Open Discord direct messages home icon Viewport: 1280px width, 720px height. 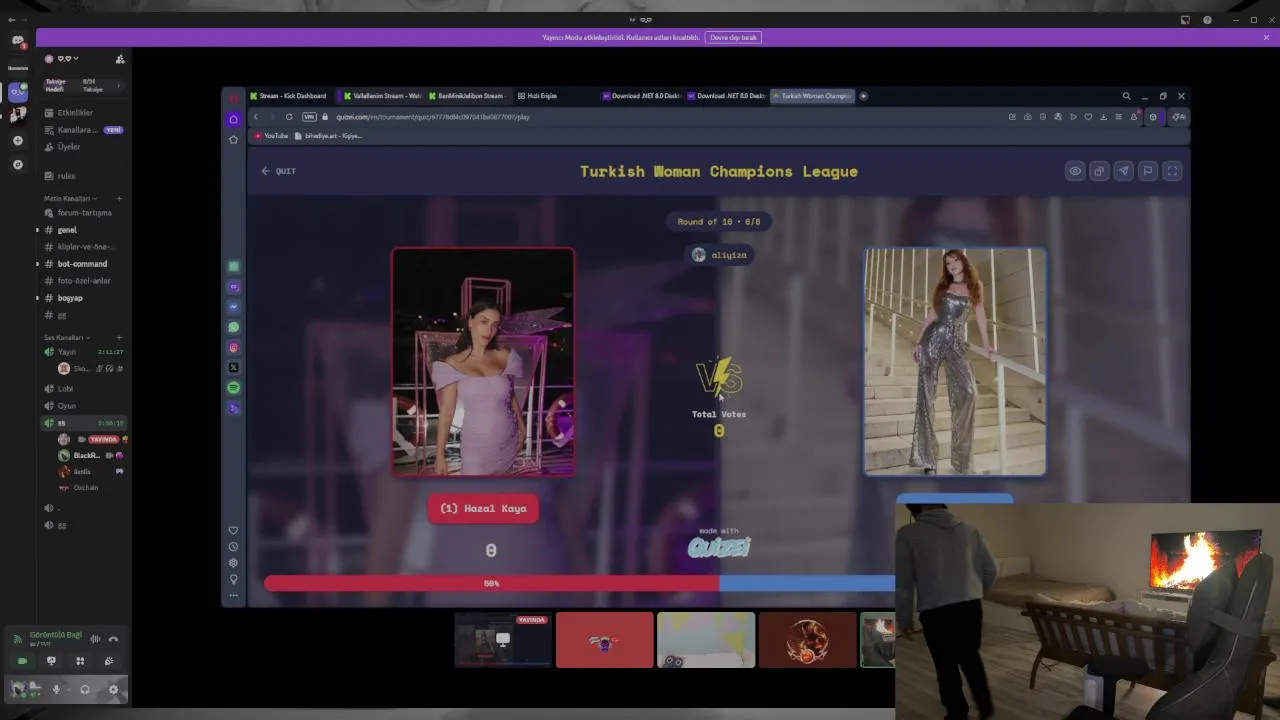click(x=17, y=41)
